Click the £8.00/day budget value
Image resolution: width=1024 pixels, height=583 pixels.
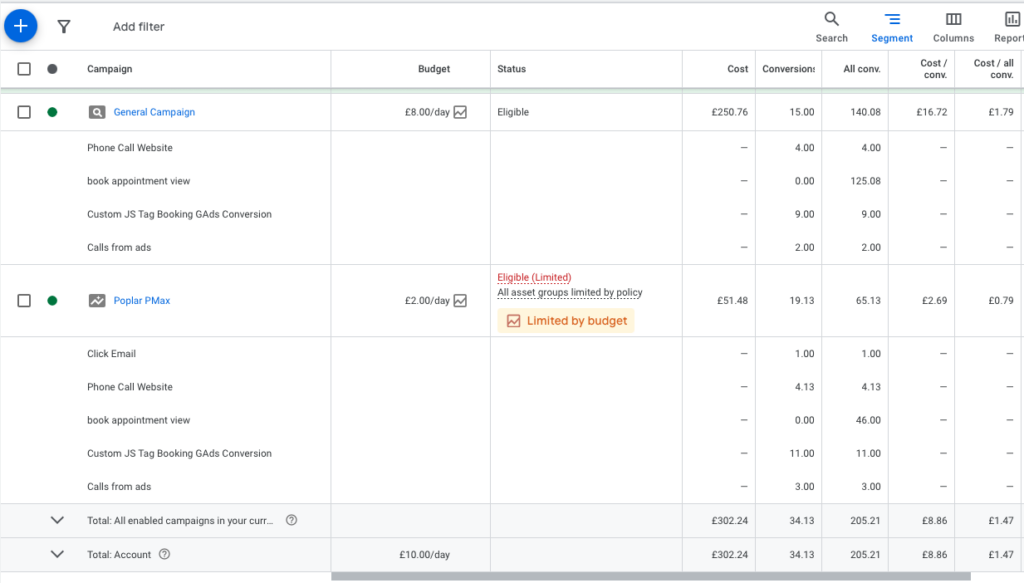click(x=427, y=112)
